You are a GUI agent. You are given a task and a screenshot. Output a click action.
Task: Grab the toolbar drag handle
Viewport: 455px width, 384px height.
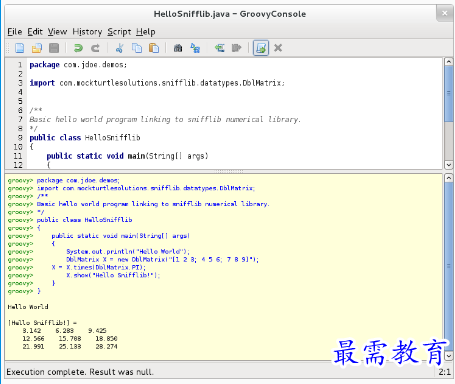click(8, 48)
